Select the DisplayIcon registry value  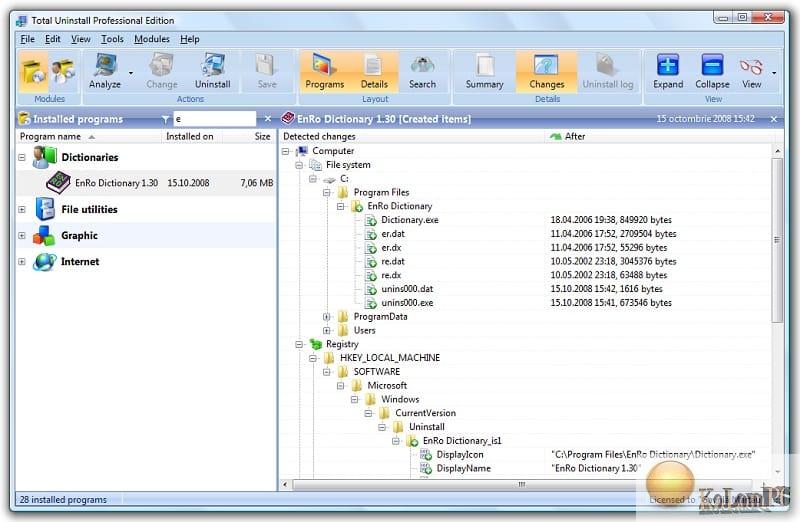(460, 454)
